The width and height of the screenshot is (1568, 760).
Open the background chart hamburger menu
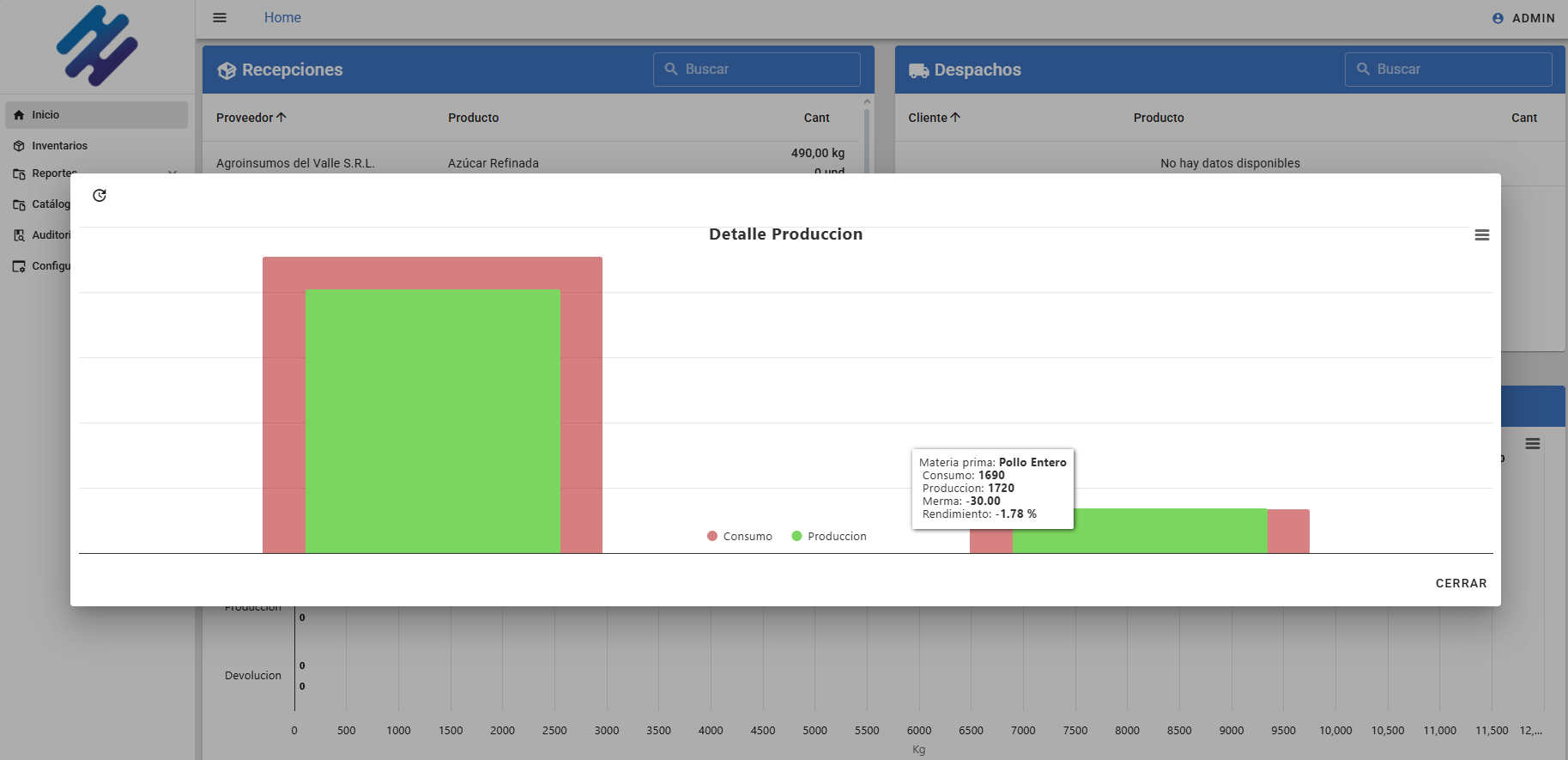(x=1532, y=444)
